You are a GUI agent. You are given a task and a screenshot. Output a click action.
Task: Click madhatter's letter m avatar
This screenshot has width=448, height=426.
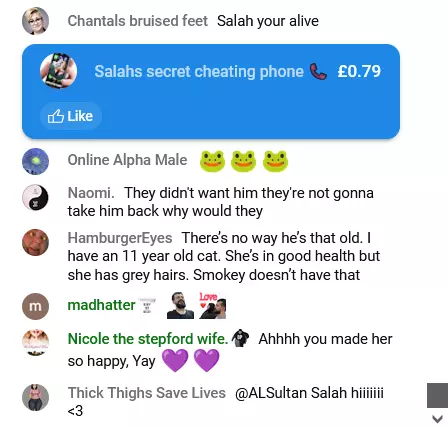tap(35, 306)
